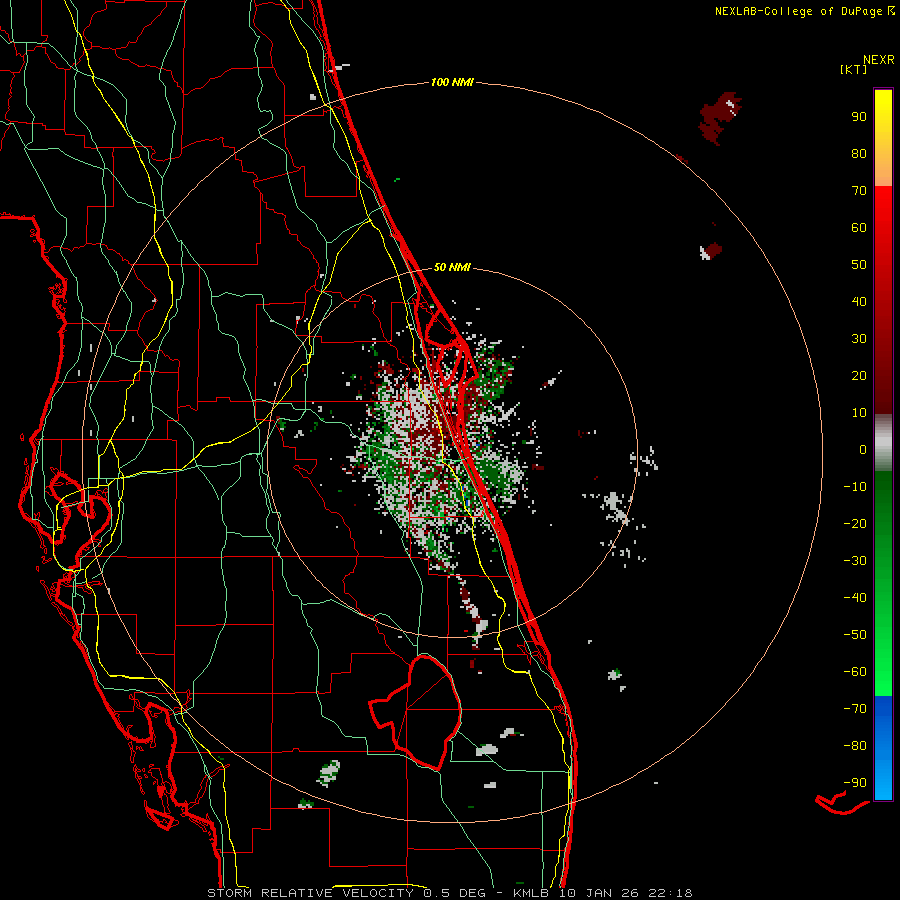Screen dimensions: 900x900
Task: Click the positive 50 scale value
Action: pyautogui.click(x=859, y=265)
